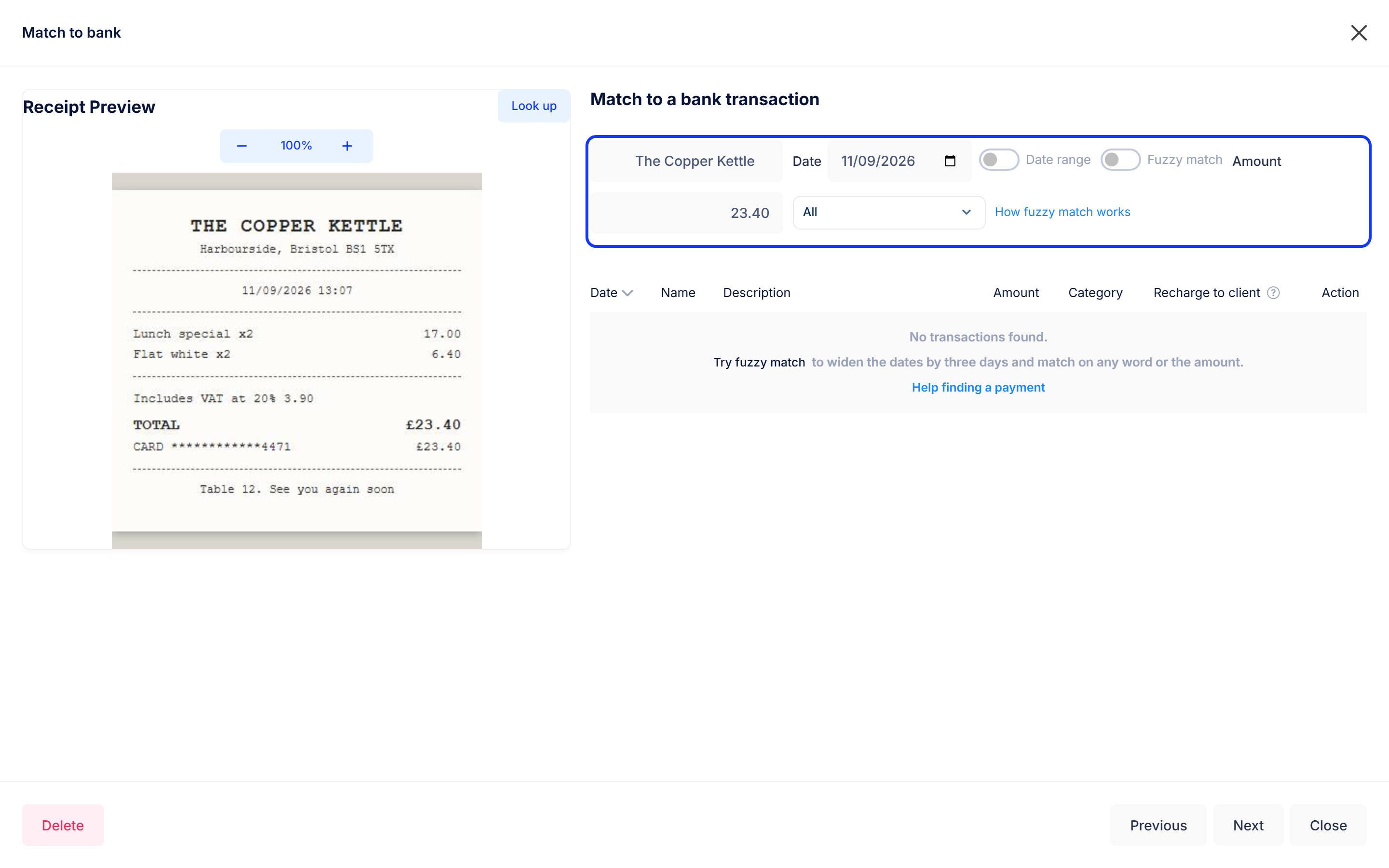This screenshot has width=1389, height=868.
Task: Open the All filter dropdown
Action: [888, 212]
